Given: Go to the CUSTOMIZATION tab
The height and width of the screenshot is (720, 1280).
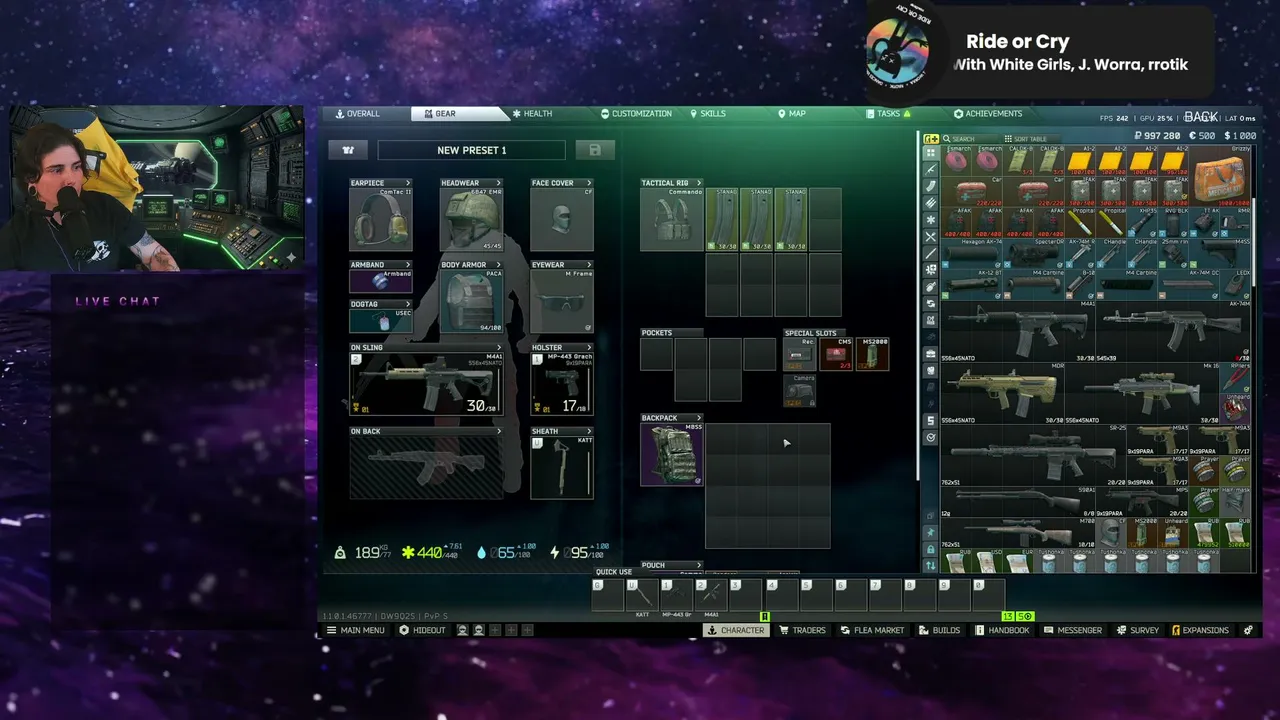Looking at the screenshot, I should [636, 114].
